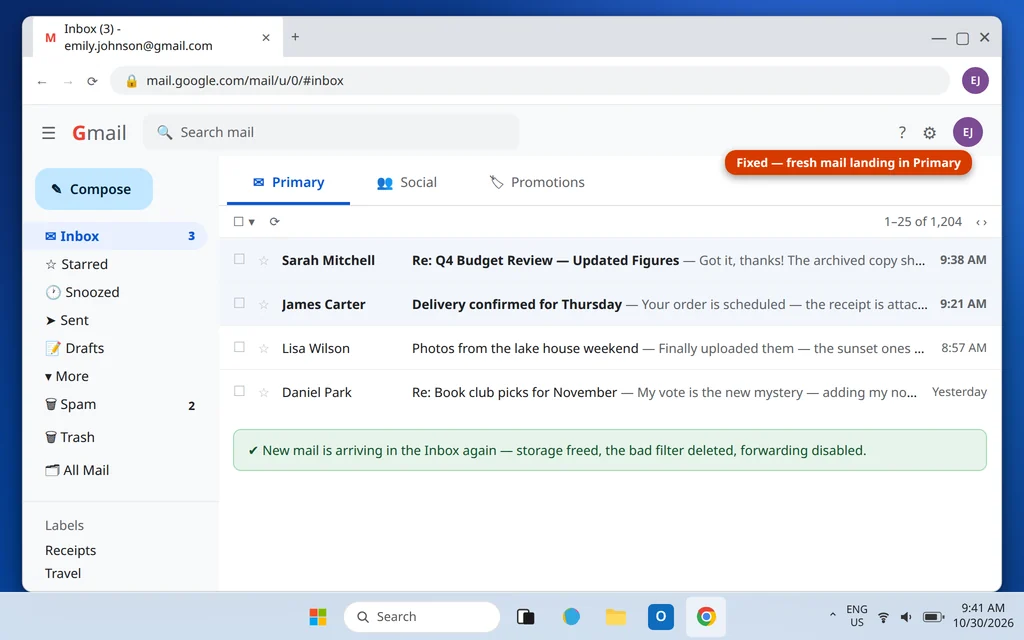Open the help question mark icon
Image resolution: width=1024 pixels, height=640 pixels.
pyautogui.click(x=902, y=133)
